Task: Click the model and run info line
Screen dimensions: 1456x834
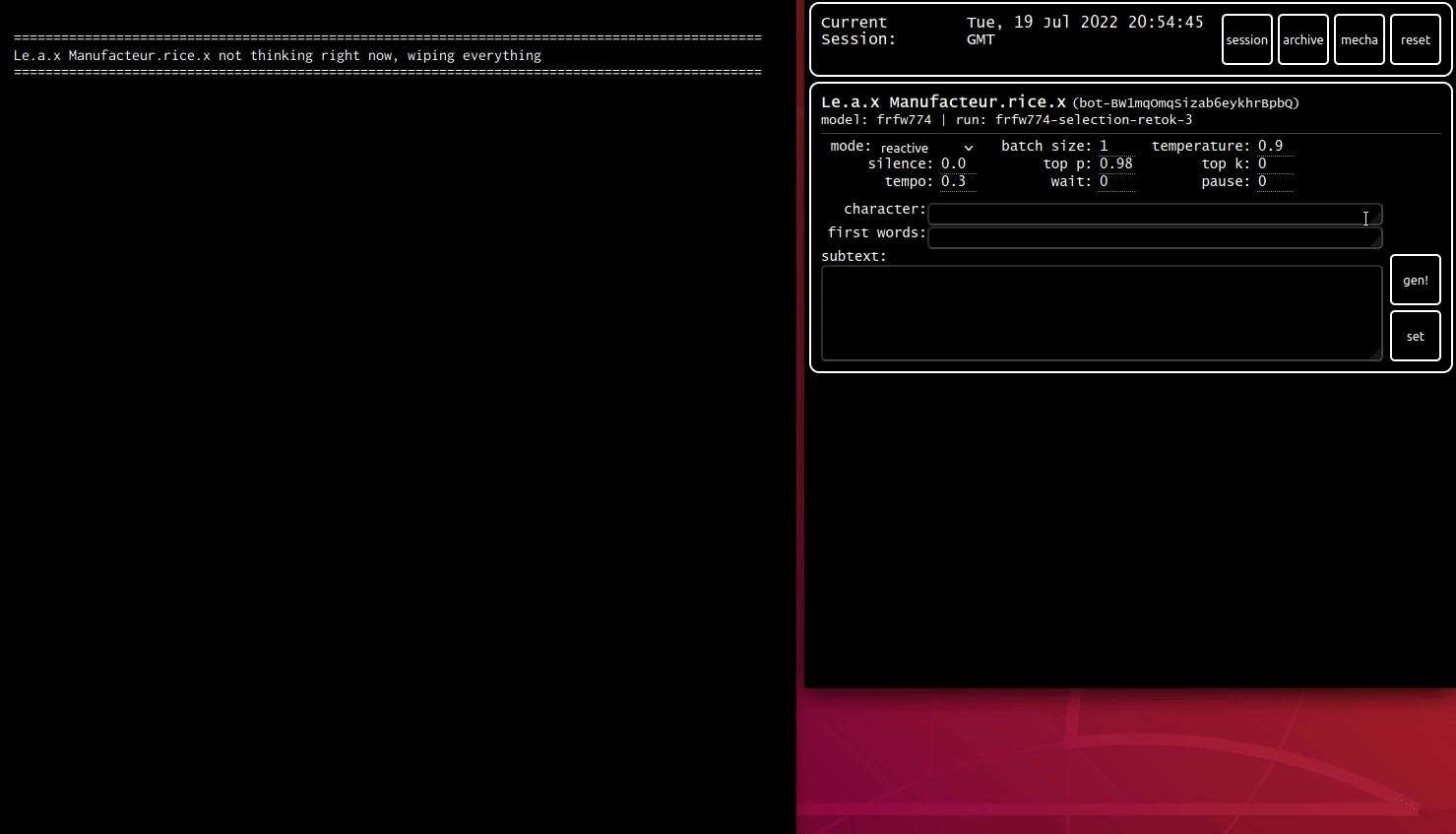Action: pos(1006,119)
